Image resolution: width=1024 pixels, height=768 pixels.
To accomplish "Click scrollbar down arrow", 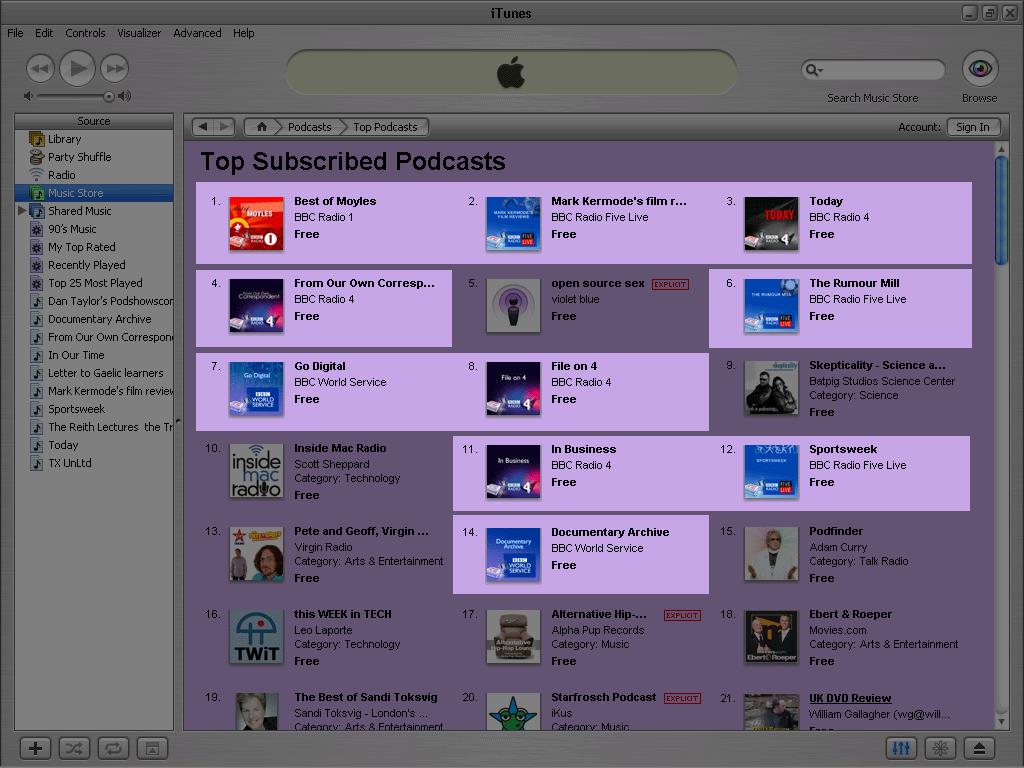I will [x=1001, y=722].
